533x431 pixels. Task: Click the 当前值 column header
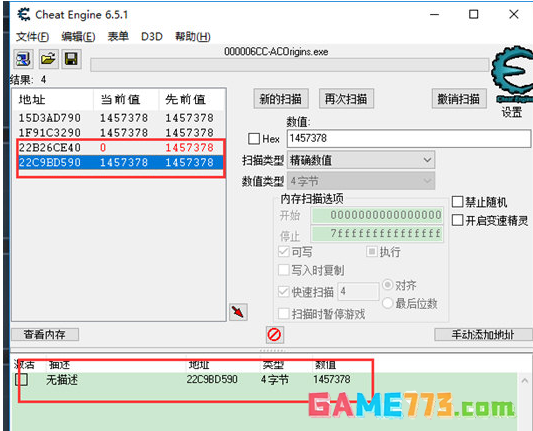(126, 100)
